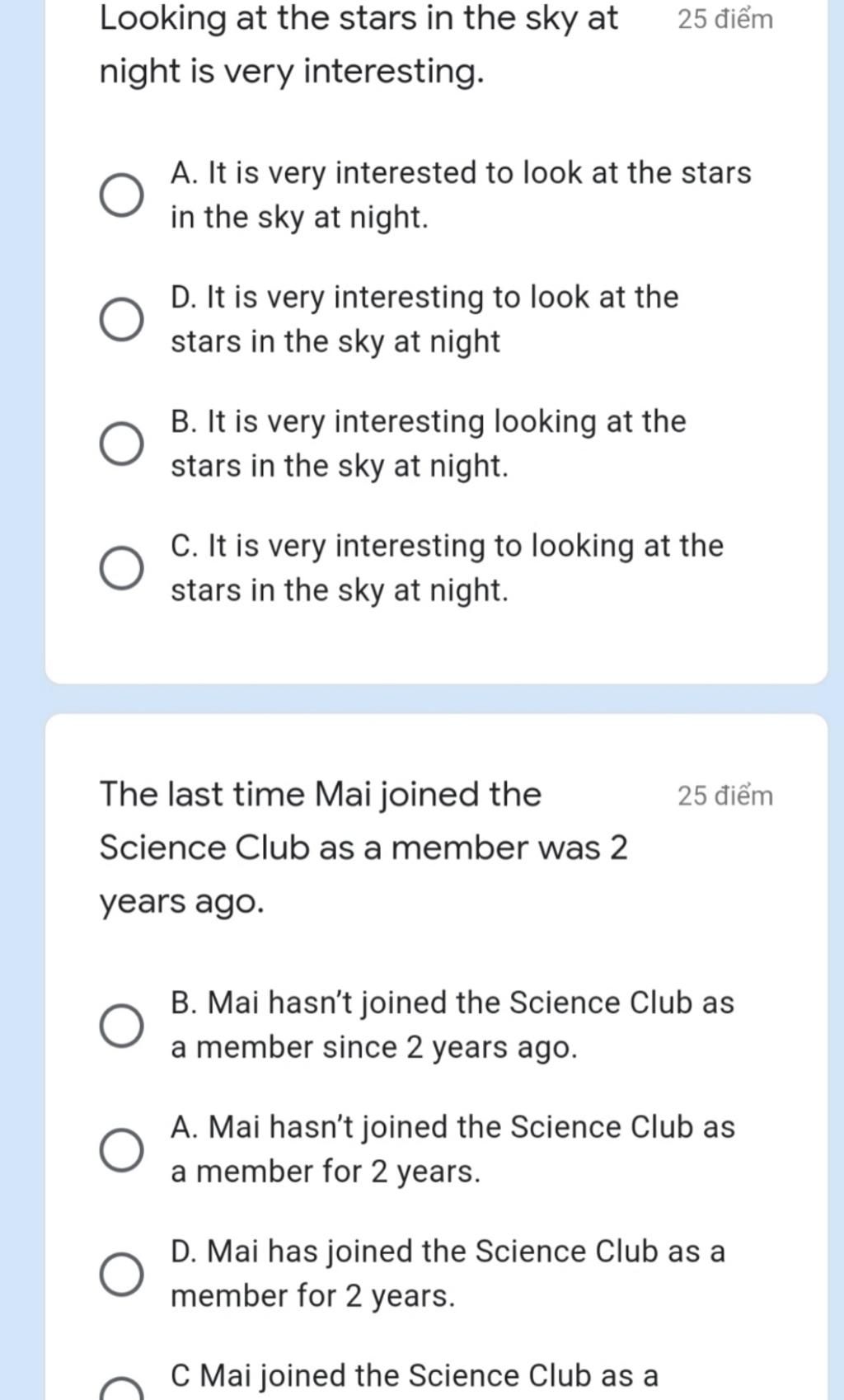The width and height of the screenshot is (844, 1400).
Task: Choose 'Mai hasn't joined since 2 years ago'
Action: (x=122, y=1026)
